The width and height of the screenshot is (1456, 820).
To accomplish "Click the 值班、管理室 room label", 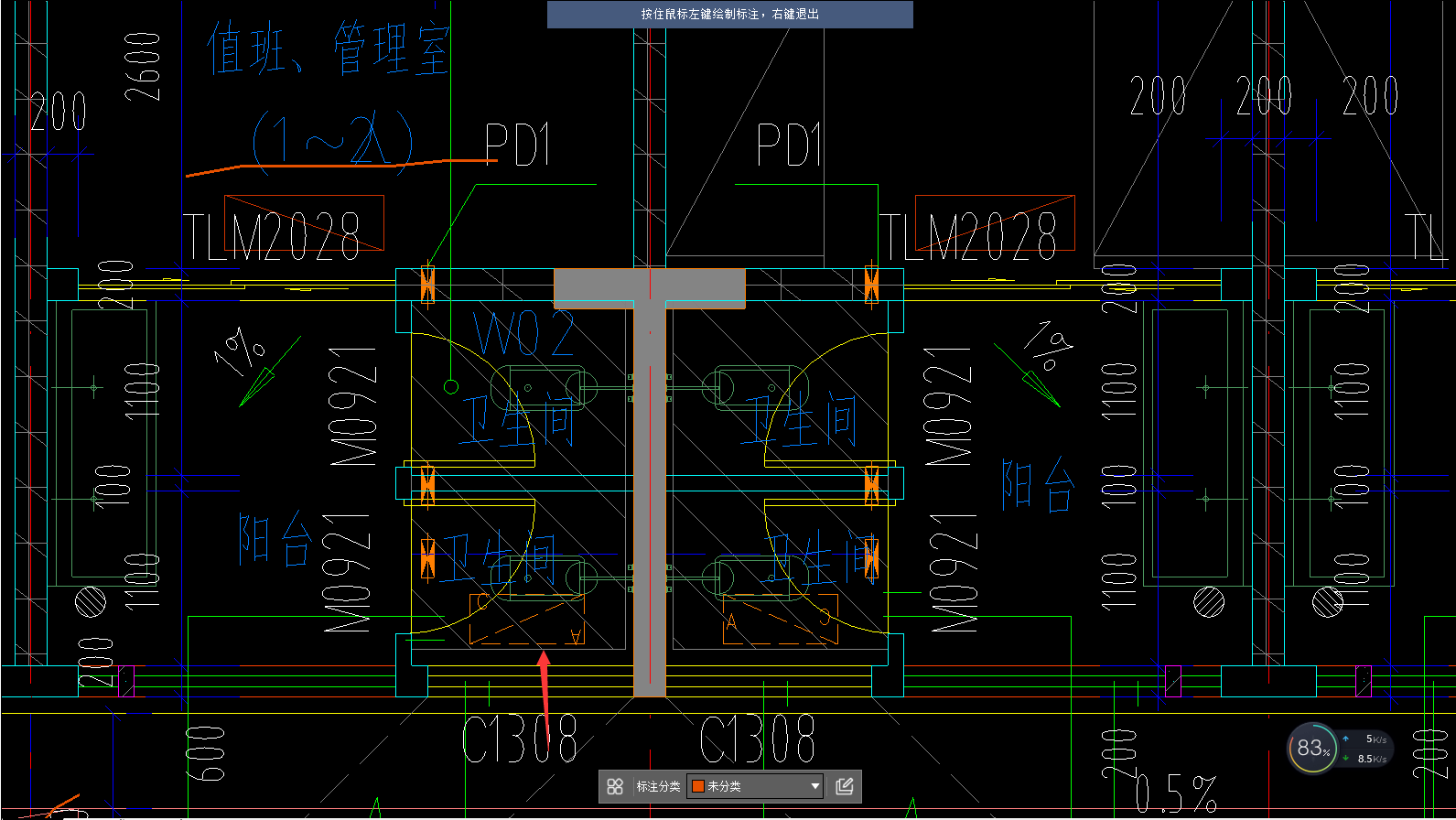I will click(328, 49).
